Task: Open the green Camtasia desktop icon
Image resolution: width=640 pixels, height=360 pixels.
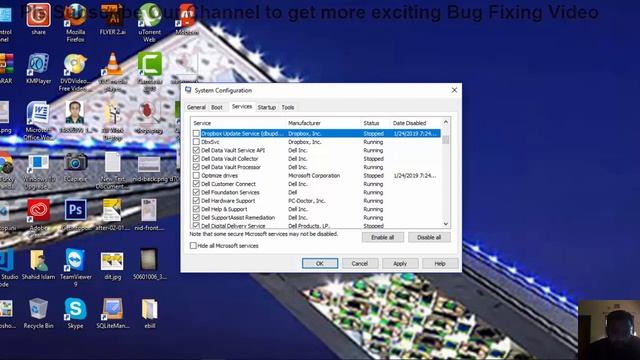Action: [149, 72]
